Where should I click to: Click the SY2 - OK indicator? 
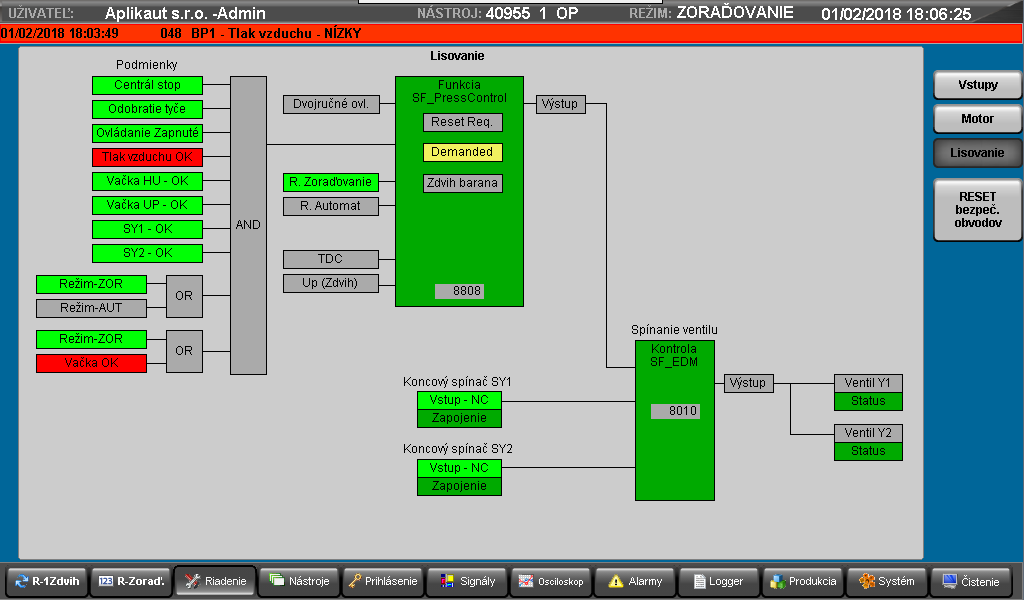coord(148,253)
